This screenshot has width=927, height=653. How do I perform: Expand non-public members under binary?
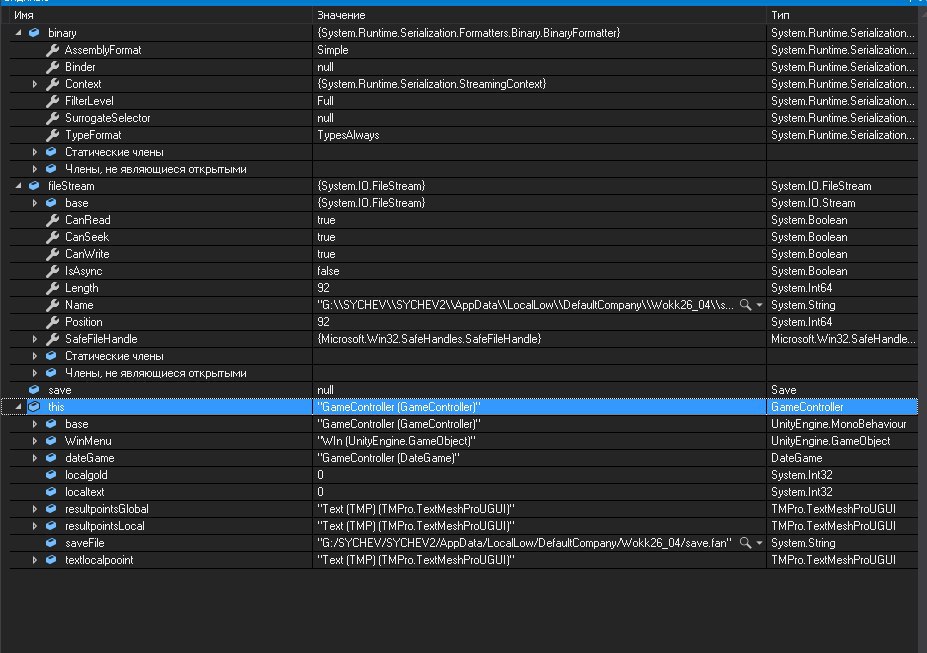(x=35, y=170)
